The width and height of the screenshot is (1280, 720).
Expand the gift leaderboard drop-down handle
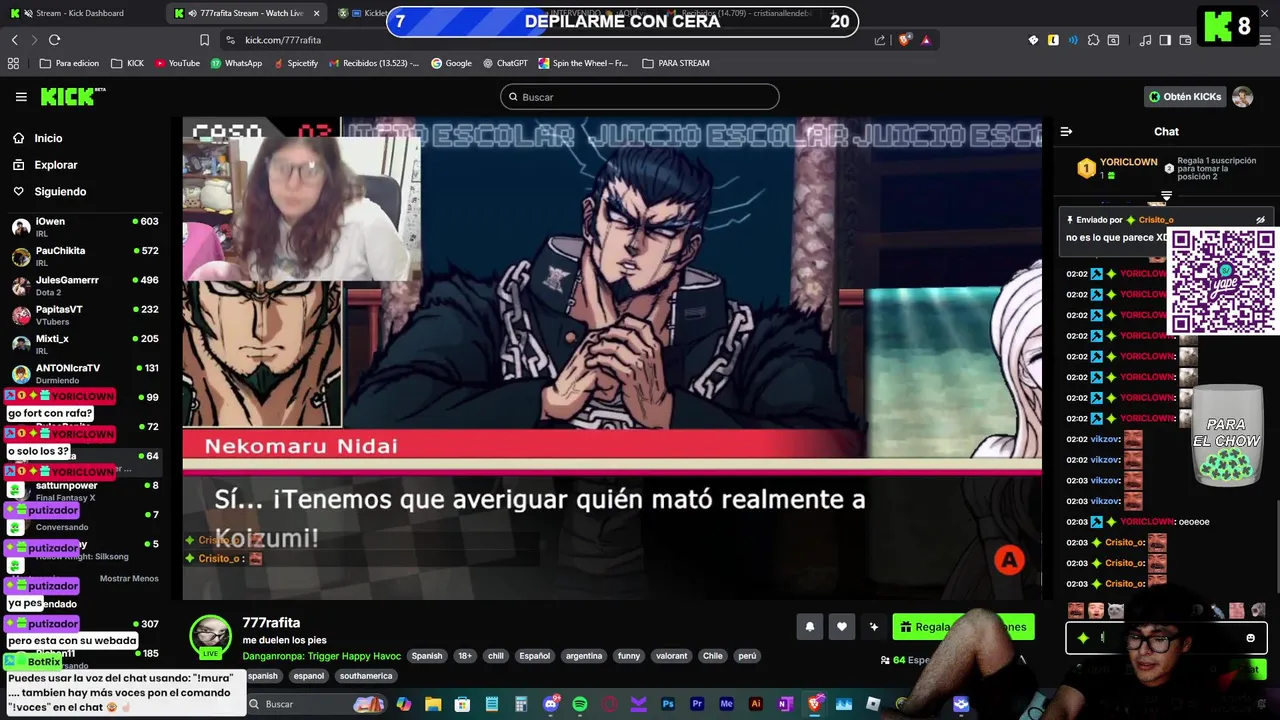pyautogui.click(x=1166, y=196)
